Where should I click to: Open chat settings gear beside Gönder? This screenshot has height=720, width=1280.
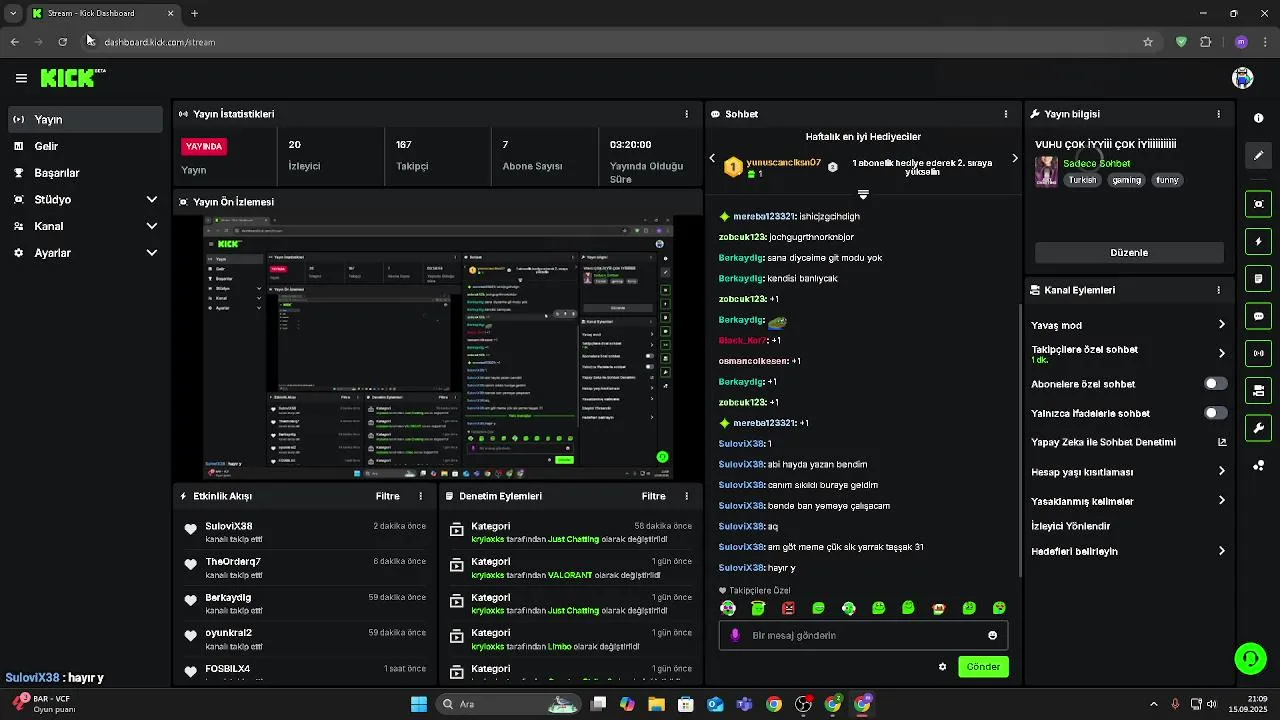pos(942,667)
